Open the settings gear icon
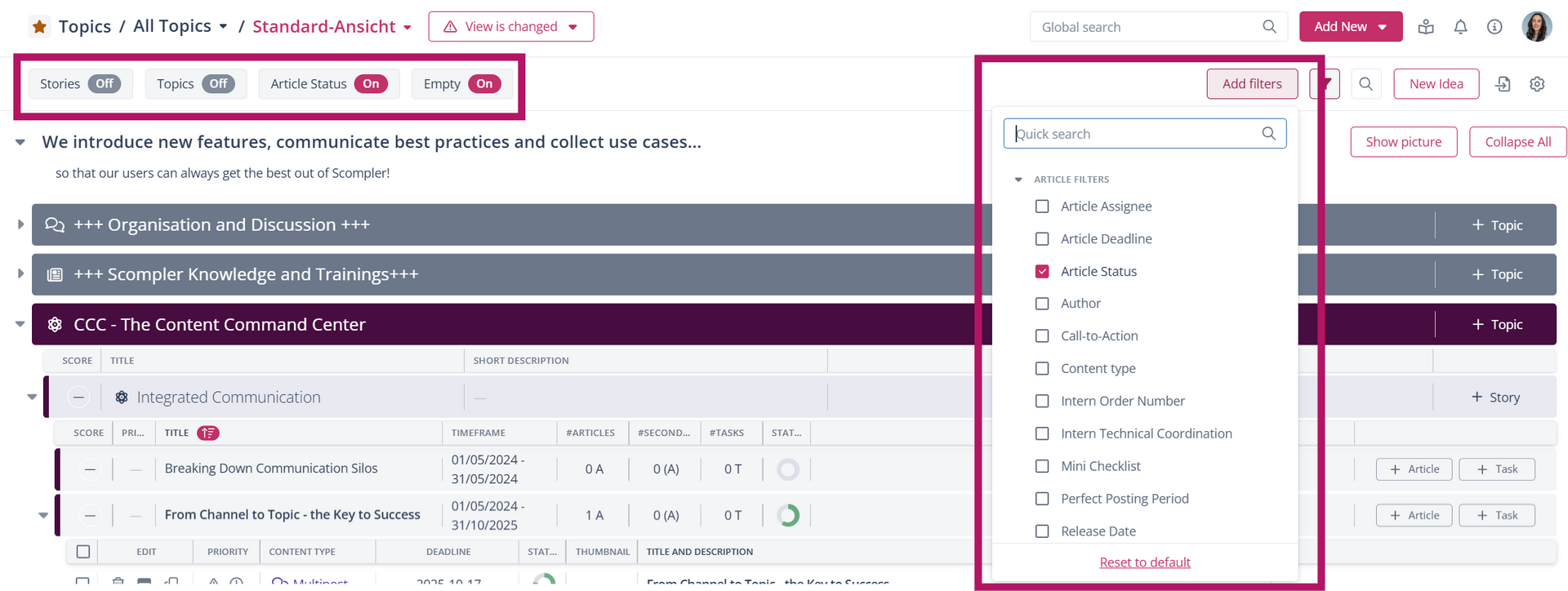This screenshot has width=1568, height=591. click(1537, 84)
